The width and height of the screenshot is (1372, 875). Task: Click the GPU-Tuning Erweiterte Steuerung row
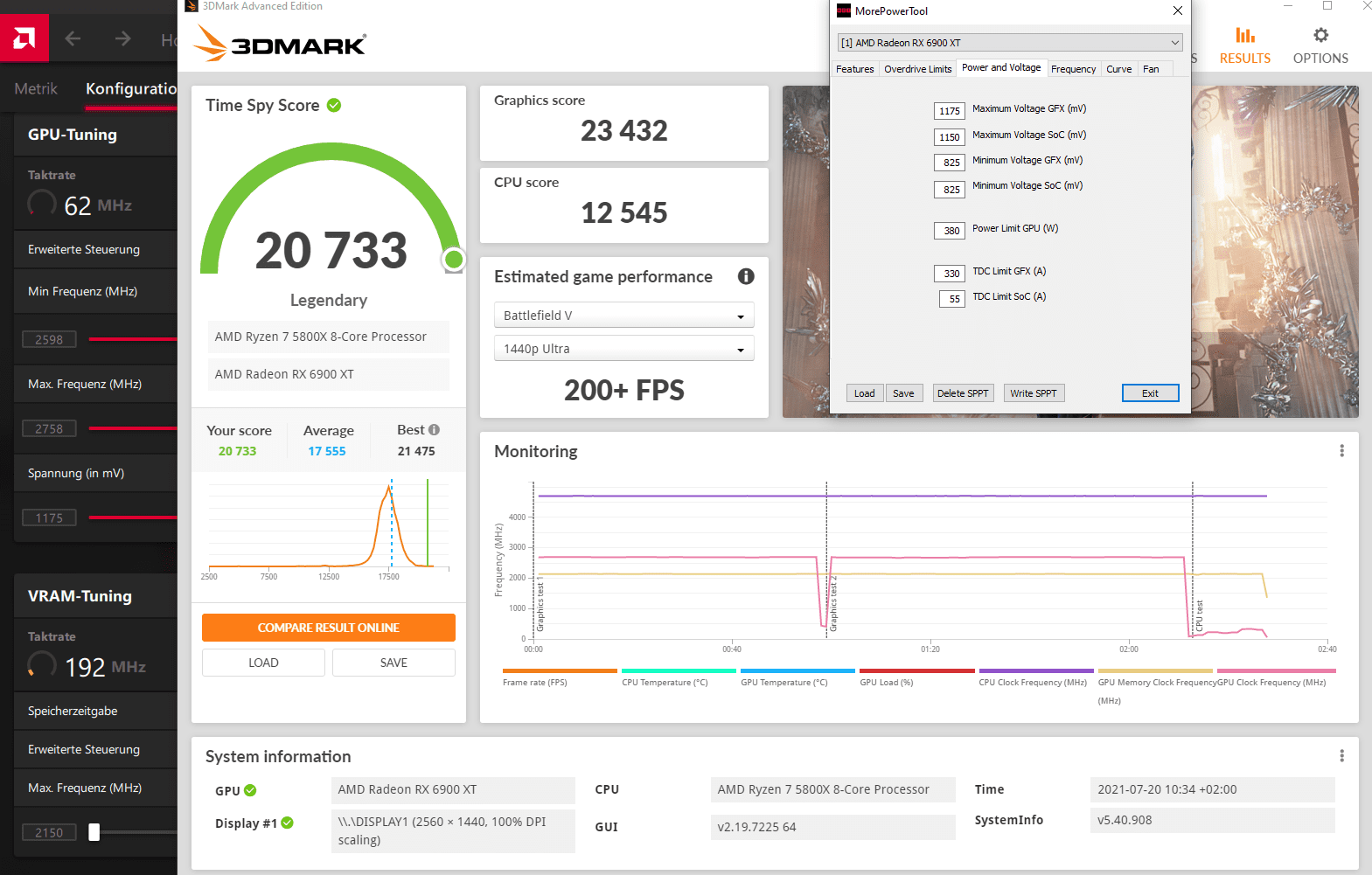pyautogui.click(x=95, y=249)
